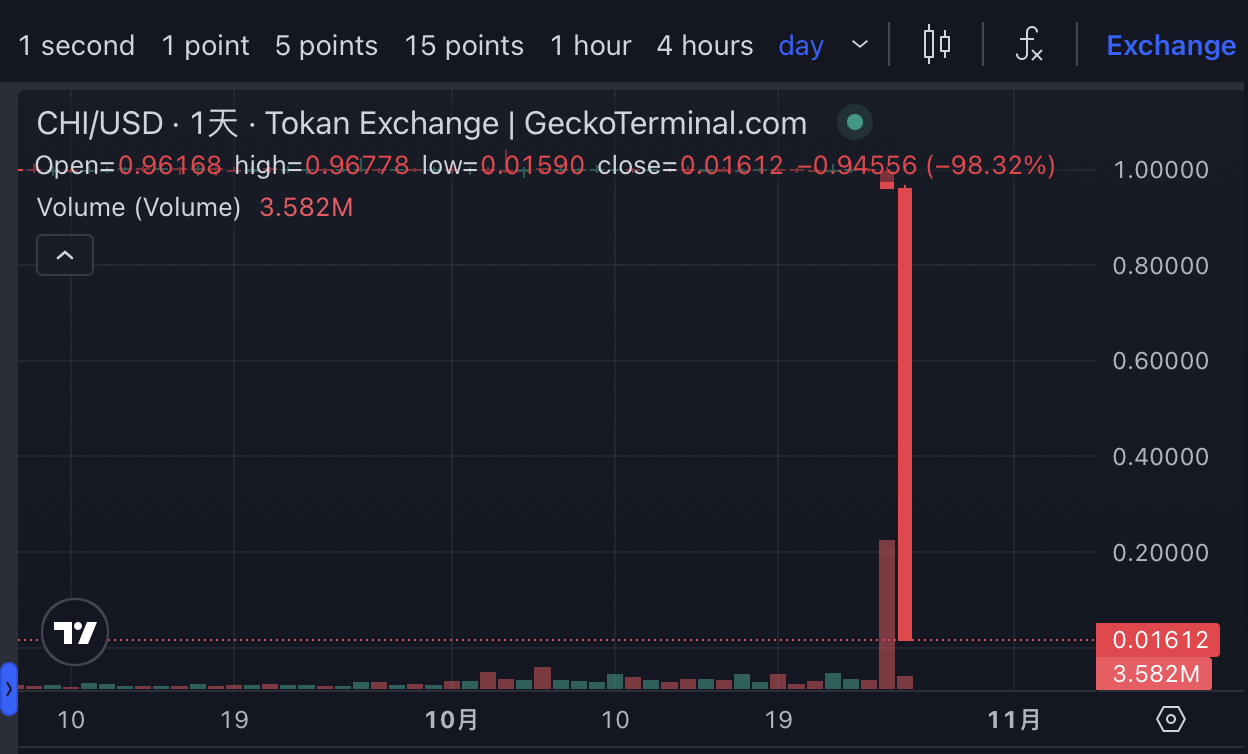The image size is (1248, 754).
Task: Click the indicators fx icon
Action: pyautogui.click(x=1029, y=44)
